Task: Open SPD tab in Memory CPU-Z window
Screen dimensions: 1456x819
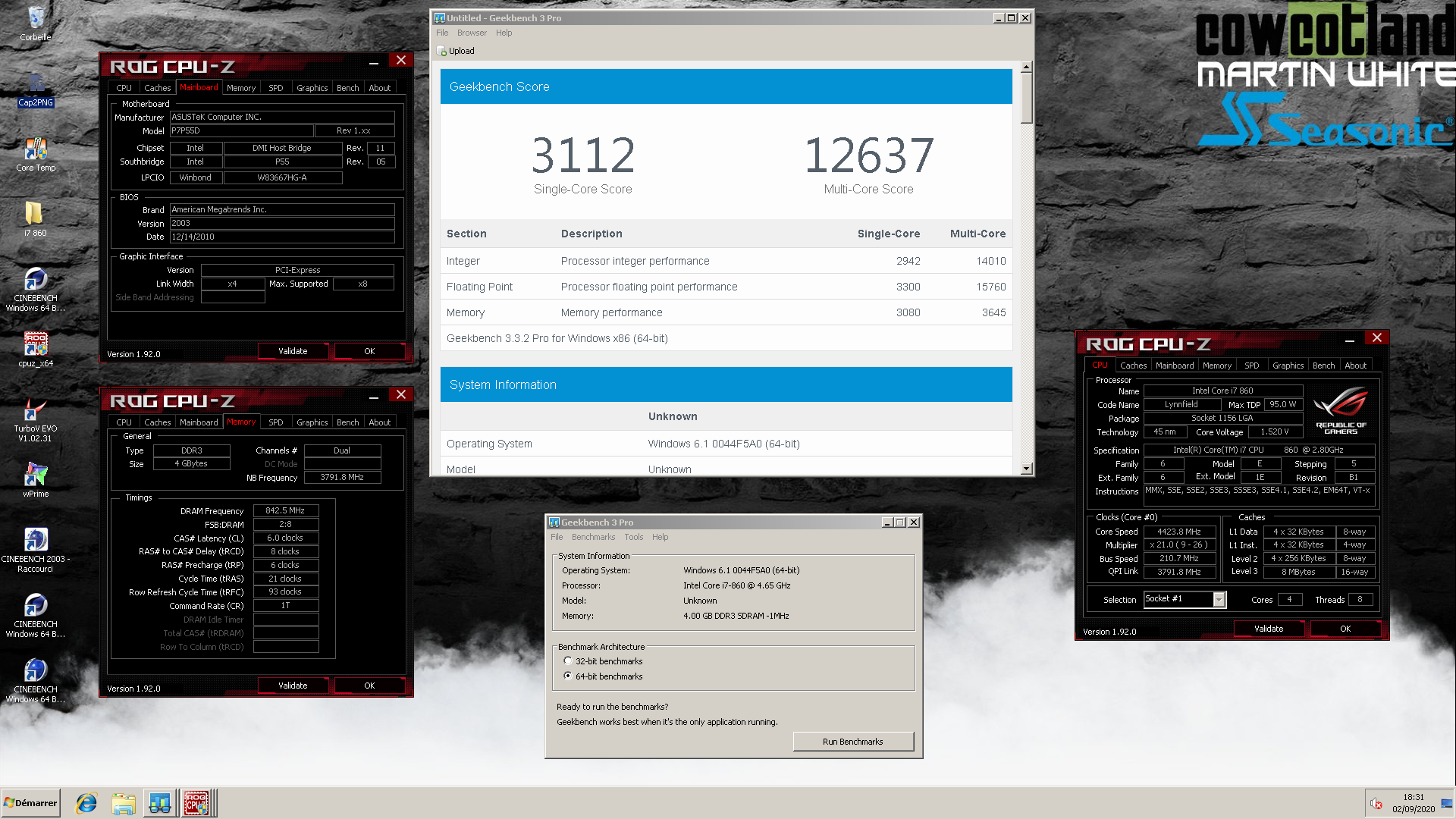Action: tap(276, 422)
